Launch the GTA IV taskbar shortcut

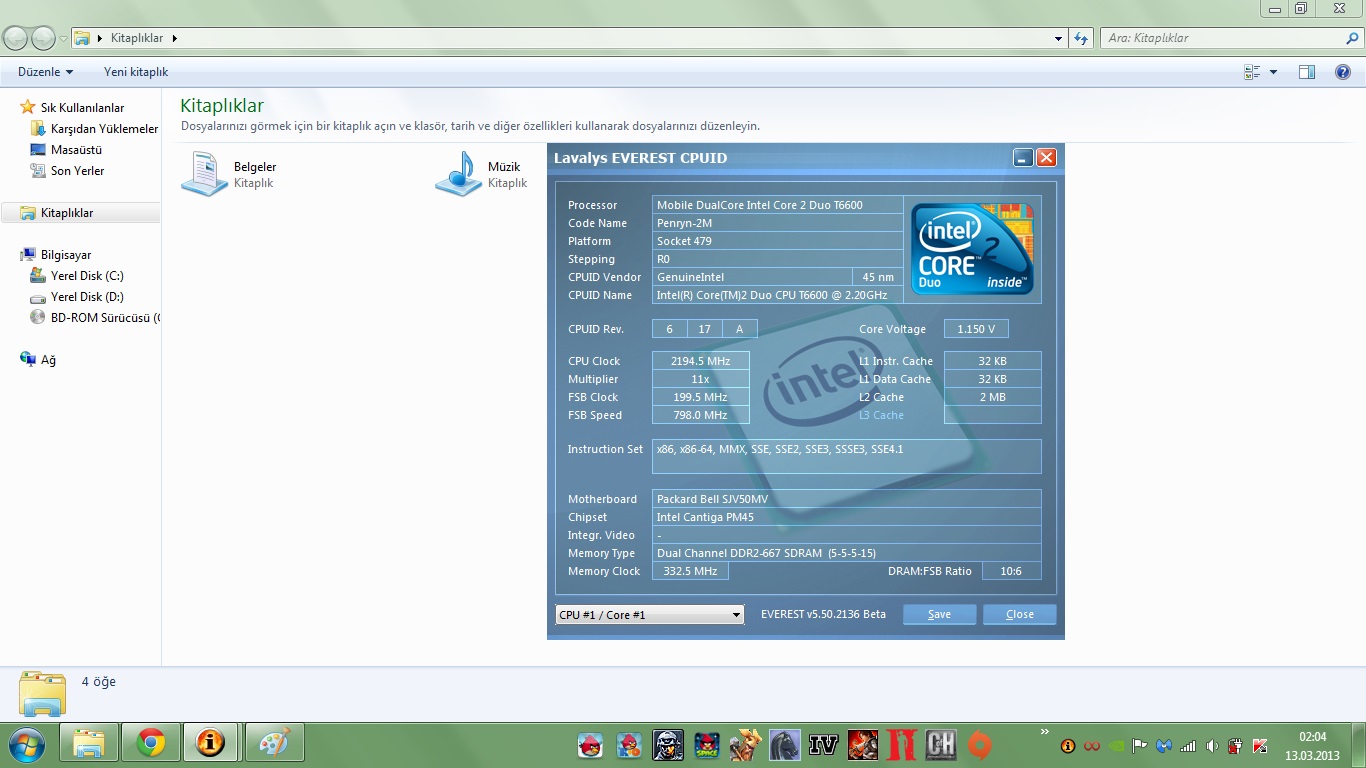coord(823,744)
